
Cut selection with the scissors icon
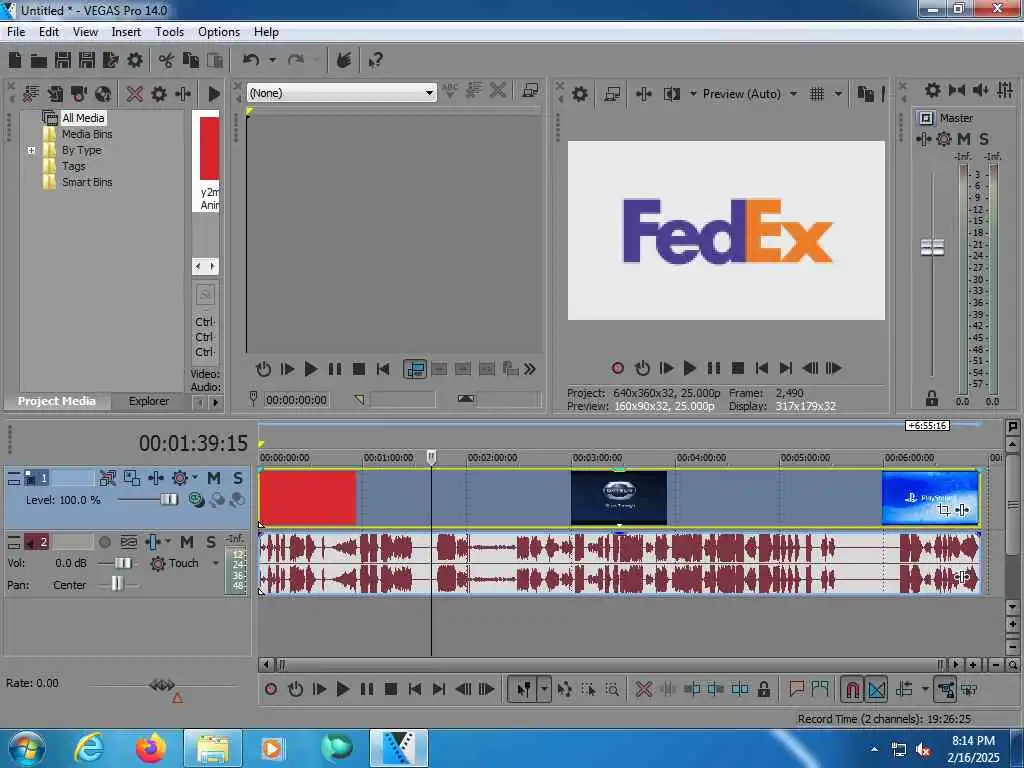166,61
